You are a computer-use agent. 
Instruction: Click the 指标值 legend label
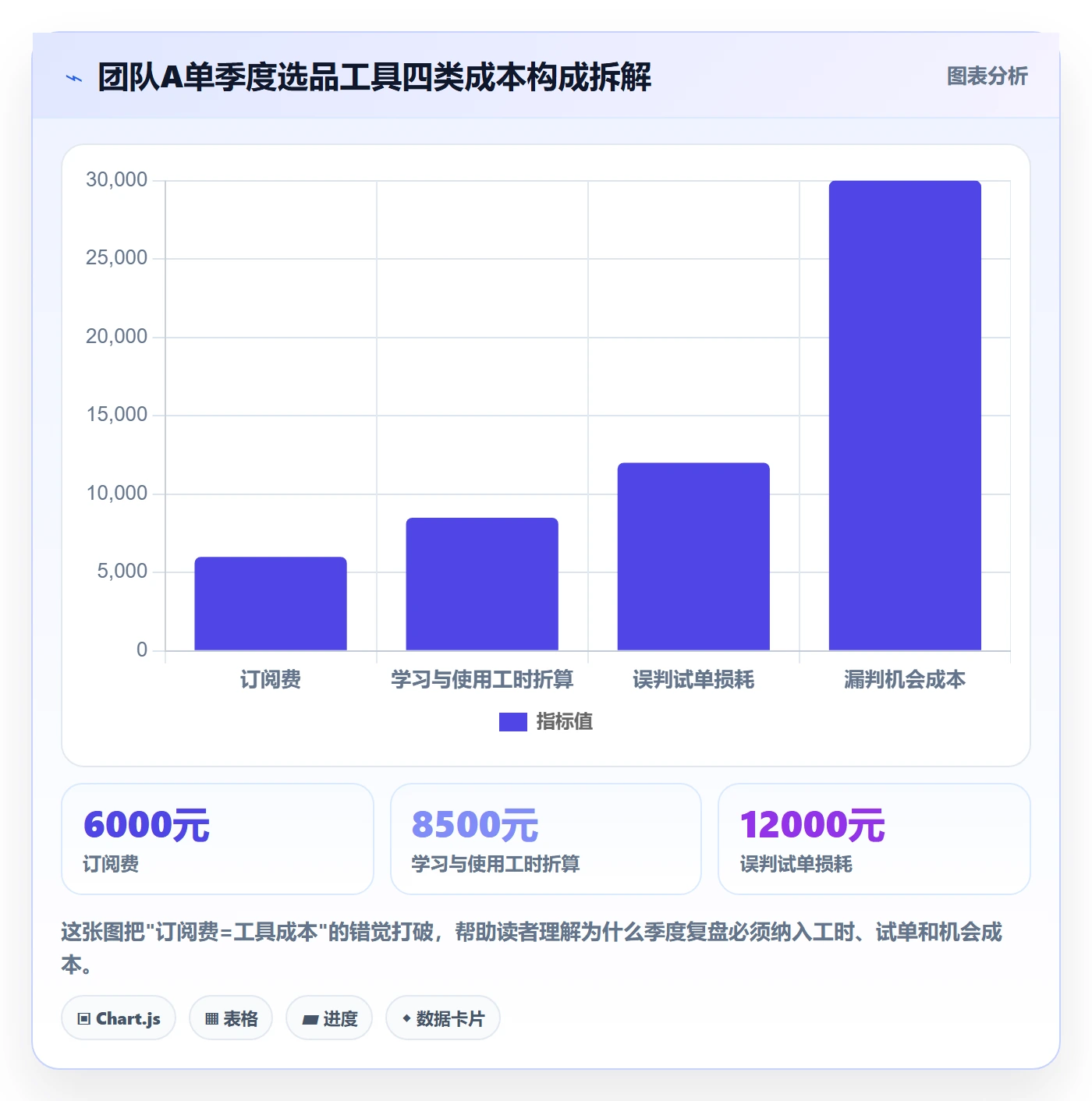coord(564,722)
